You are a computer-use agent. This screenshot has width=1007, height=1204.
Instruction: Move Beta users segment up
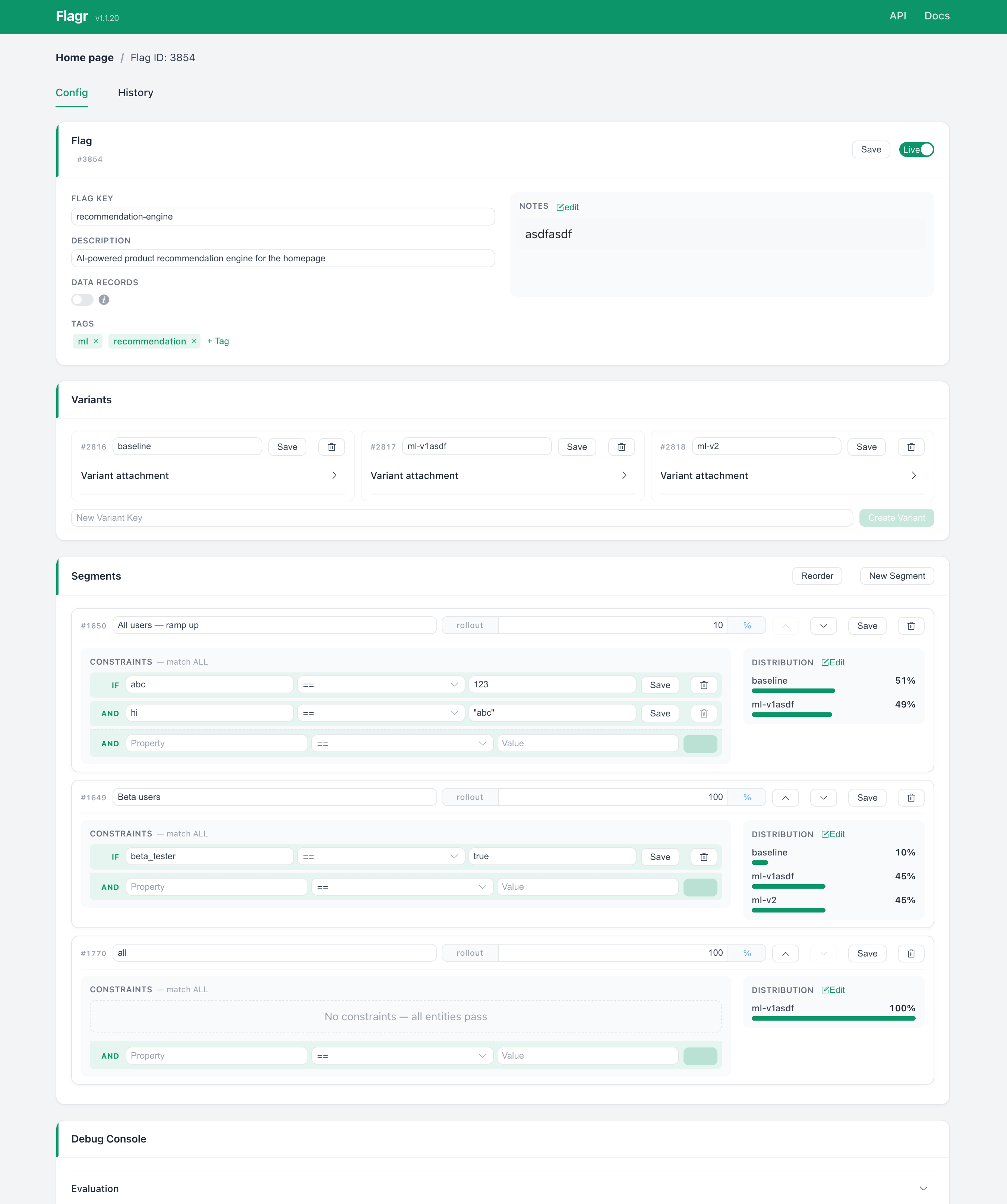(785, 797)
